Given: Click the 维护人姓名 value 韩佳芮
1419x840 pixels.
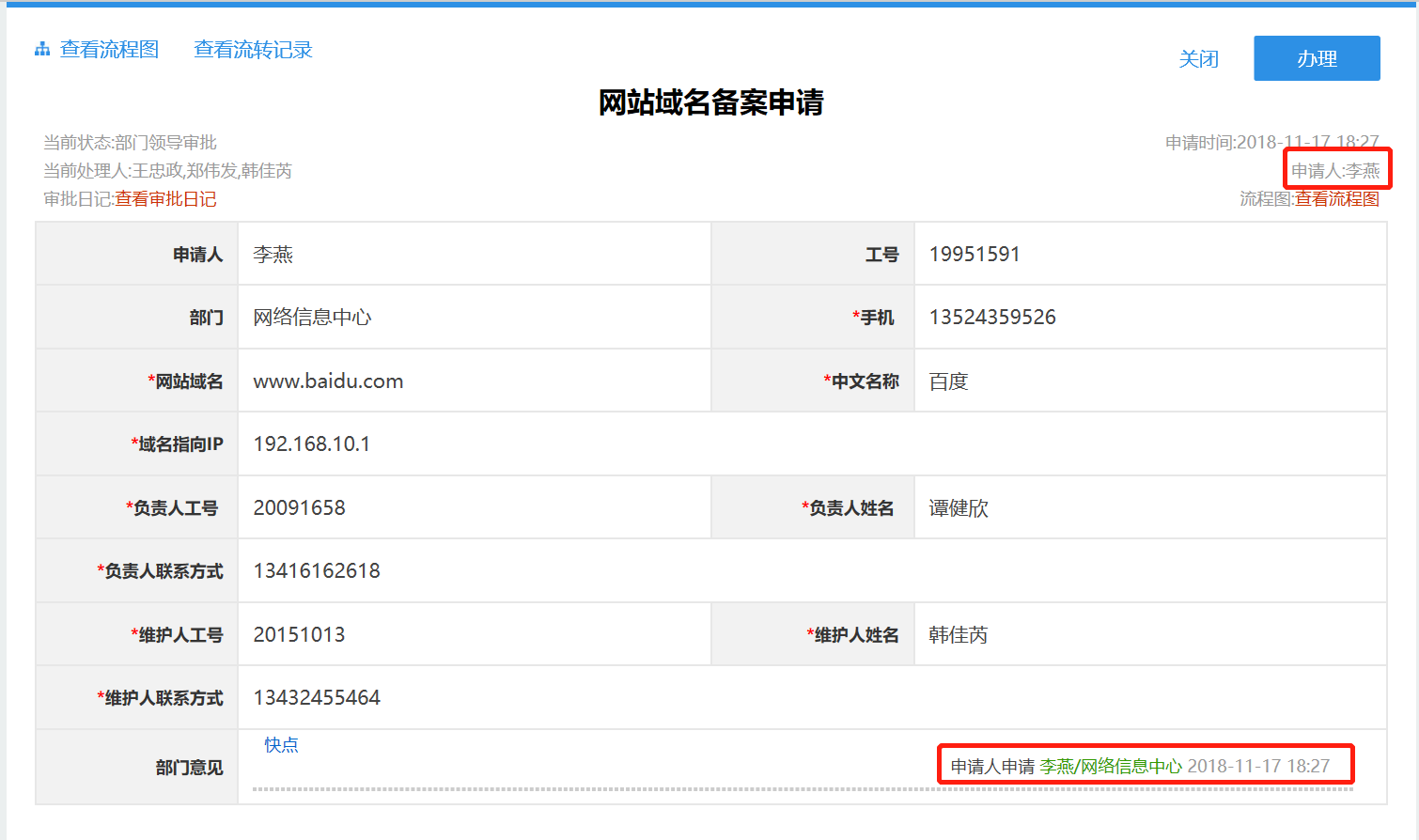Looking at the screenshot, I should coord(959,635).
